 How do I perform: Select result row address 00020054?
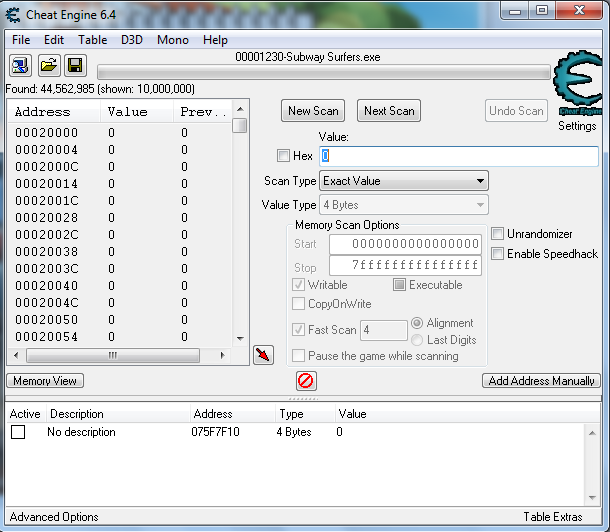pos(120,336)
